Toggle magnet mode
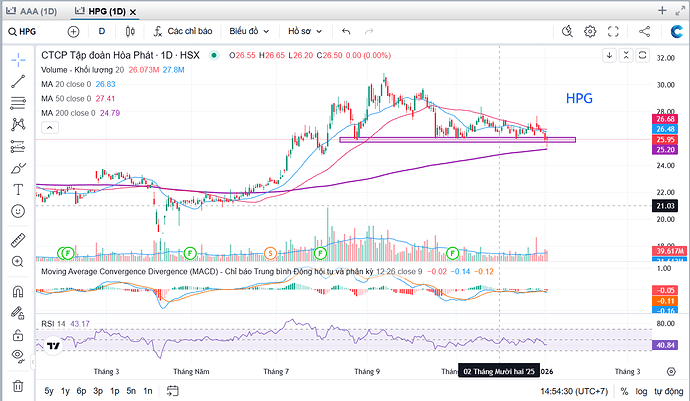 18,291
